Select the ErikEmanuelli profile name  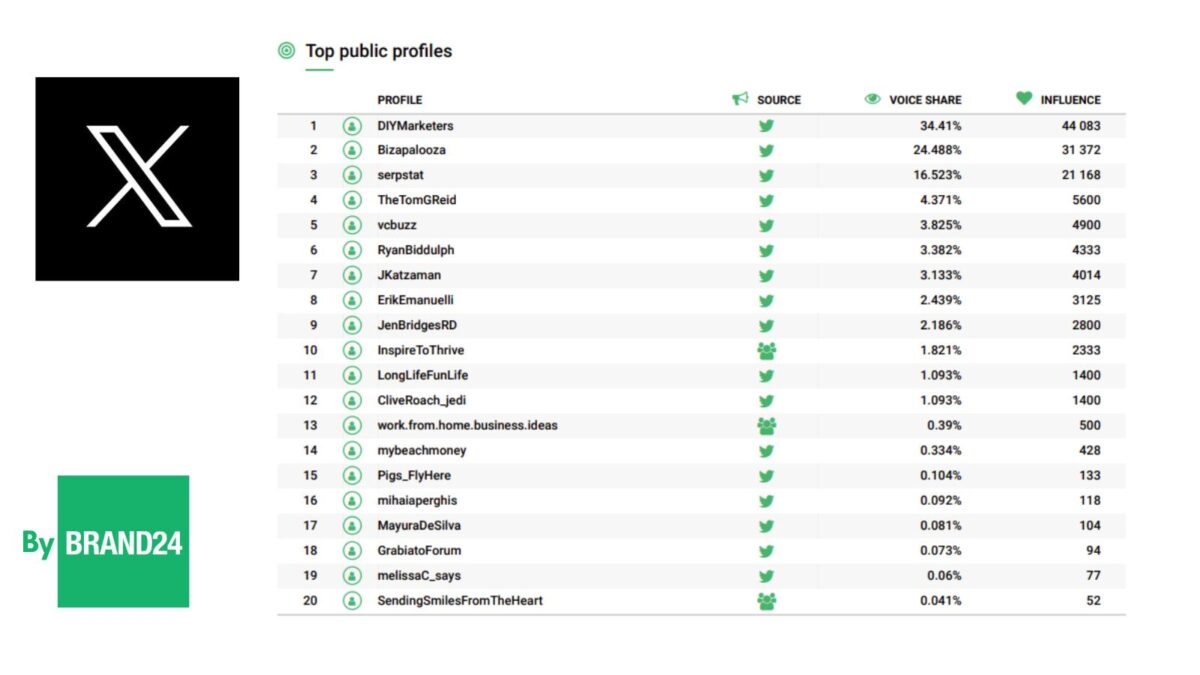pyautogui.click(x=416, y=300)
